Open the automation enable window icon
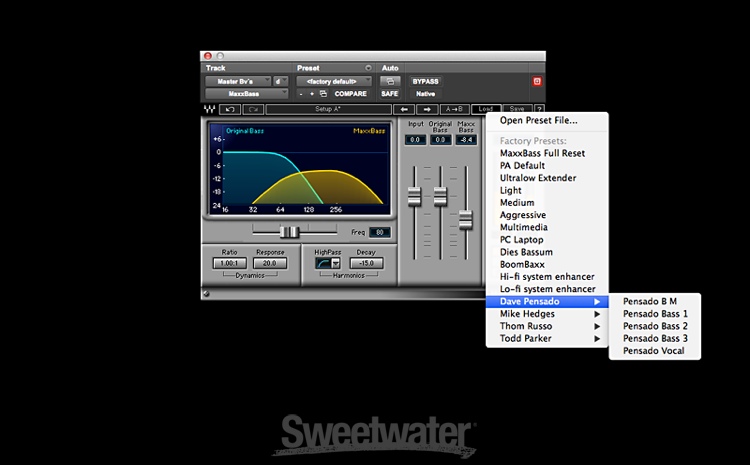 [x=389, y=81]
